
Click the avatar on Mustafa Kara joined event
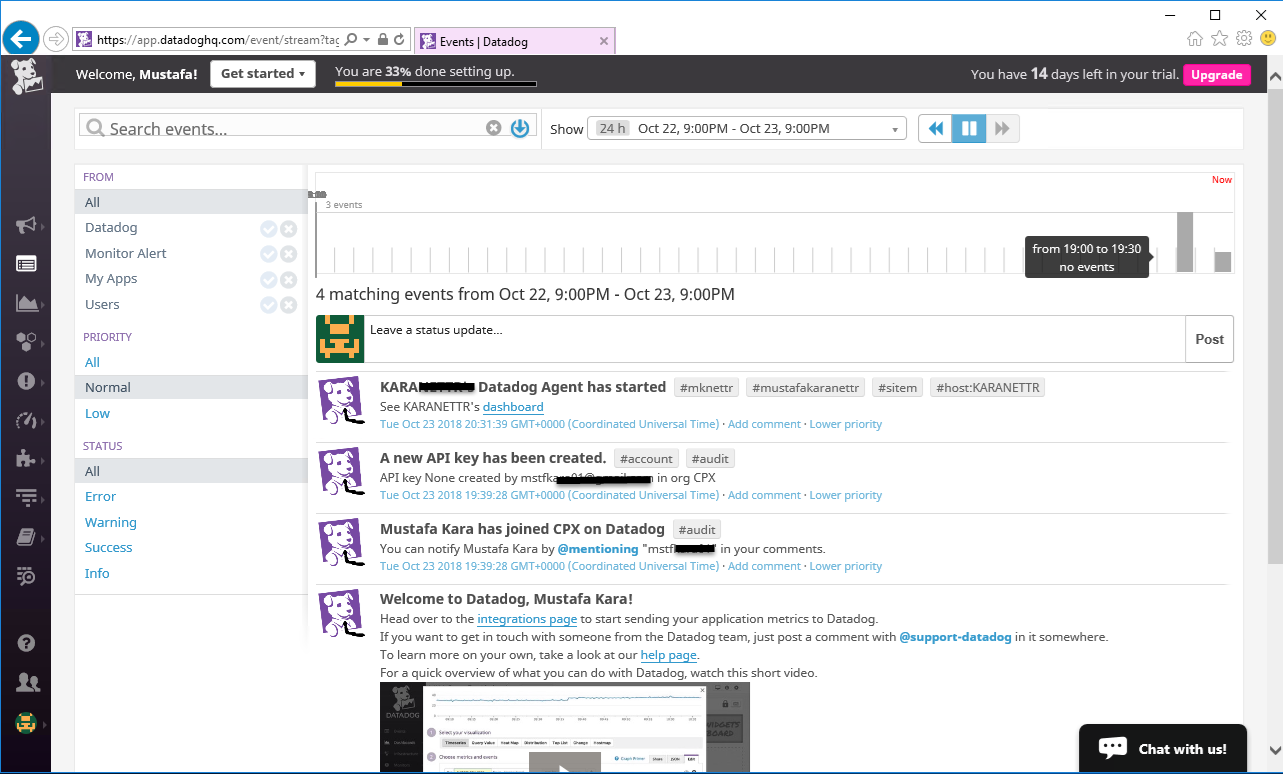point(340,542)
